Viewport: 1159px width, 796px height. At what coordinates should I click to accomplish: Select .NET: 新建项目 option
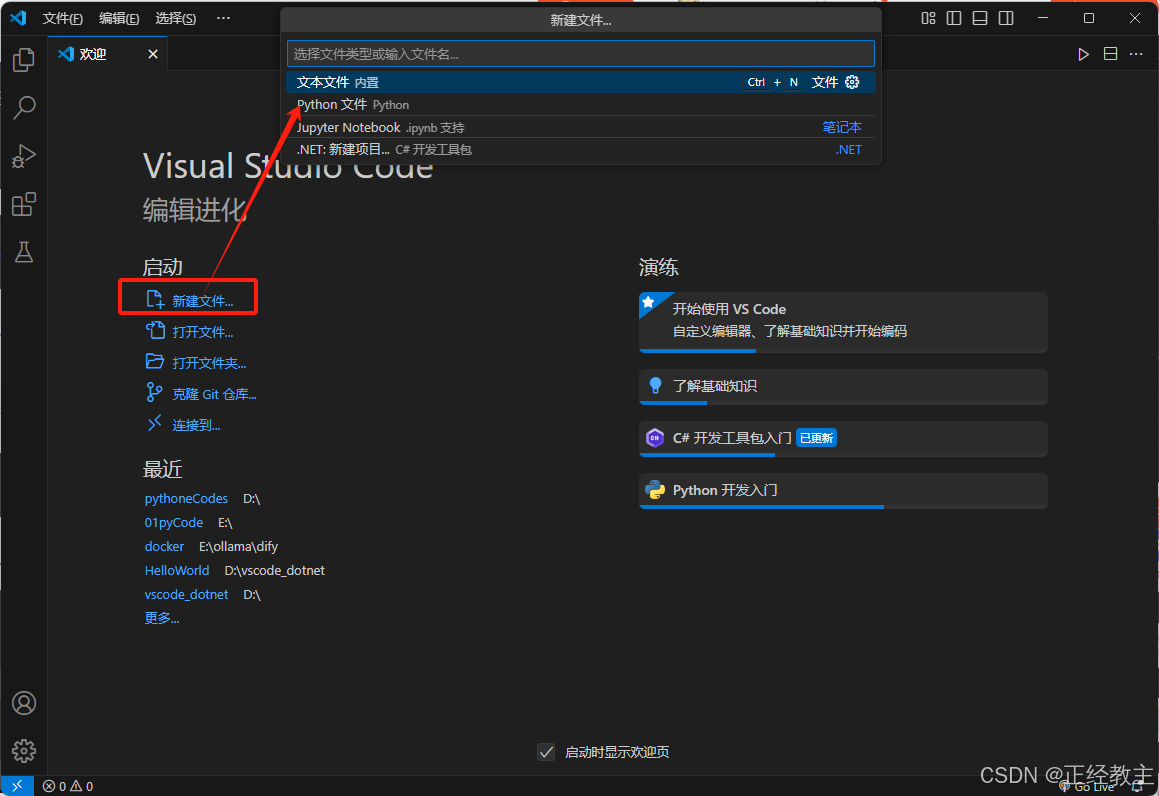point(581,149)
